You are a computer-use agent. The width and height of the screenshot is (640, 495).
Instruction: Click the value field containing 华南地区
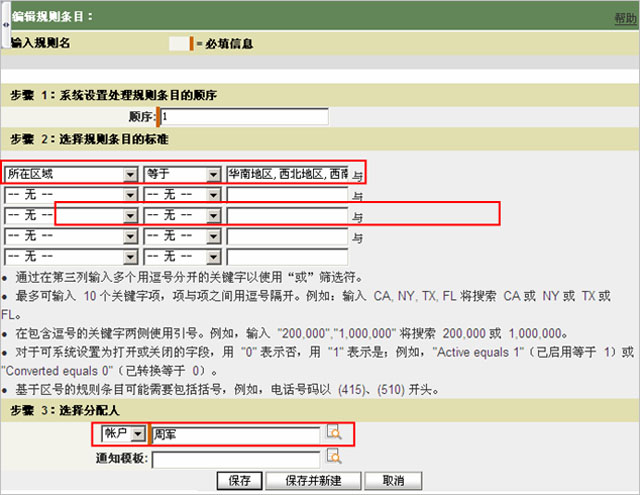(x=288, y=174)
